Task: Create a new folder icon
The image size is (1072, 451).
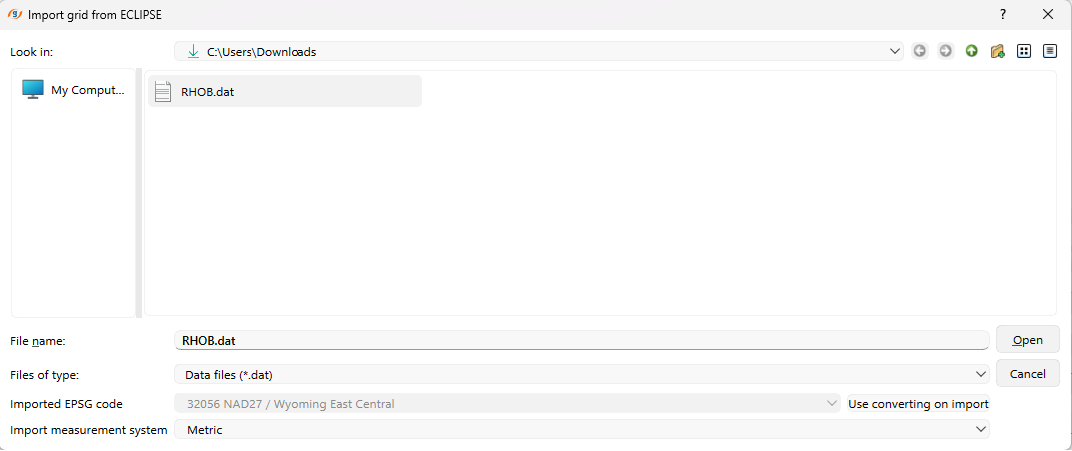Action: point(997,51)
